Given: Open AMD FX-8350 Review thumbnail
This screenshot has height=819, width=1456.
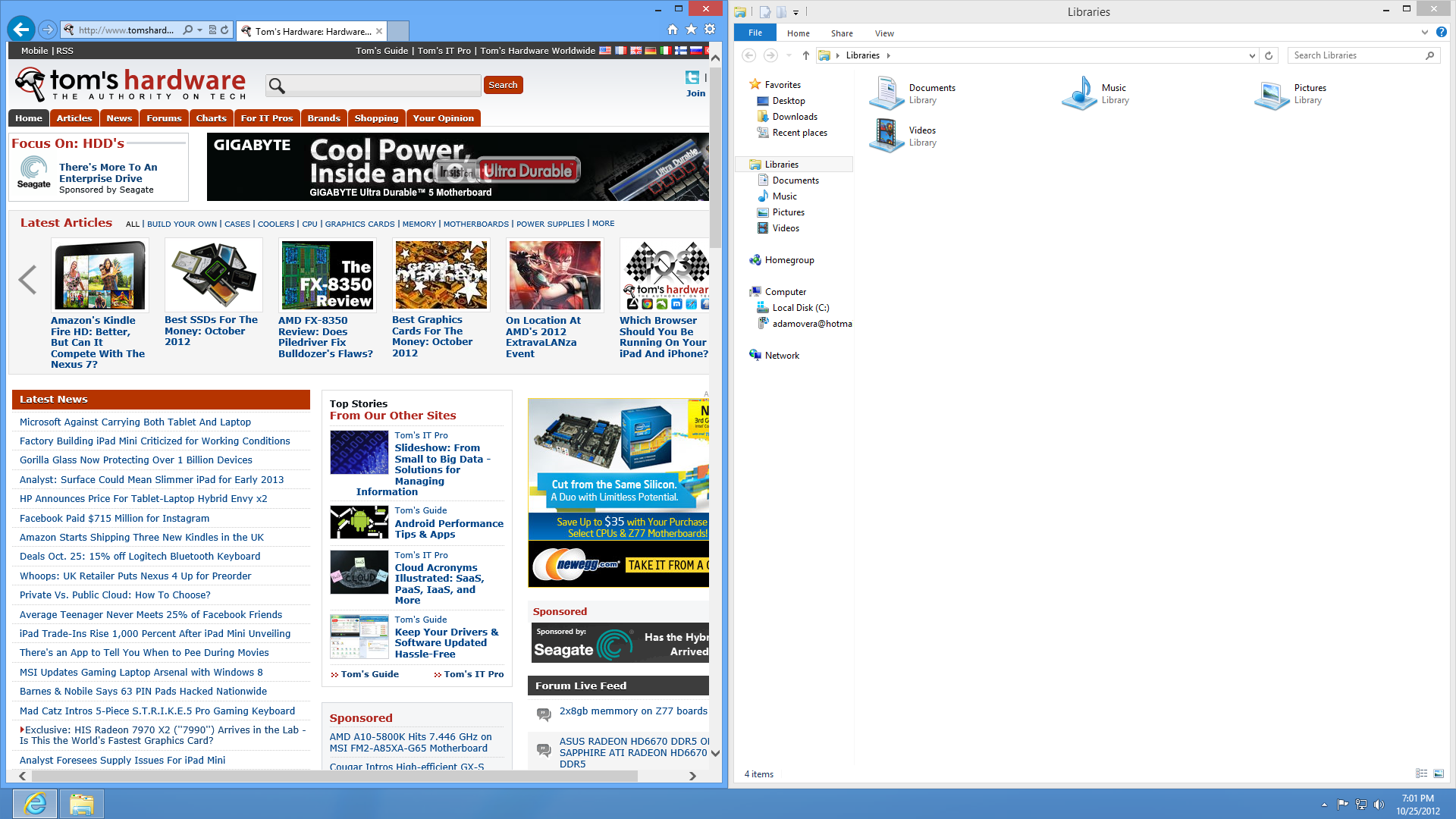Looking at the screenshot, I should [x=328, y=275].
